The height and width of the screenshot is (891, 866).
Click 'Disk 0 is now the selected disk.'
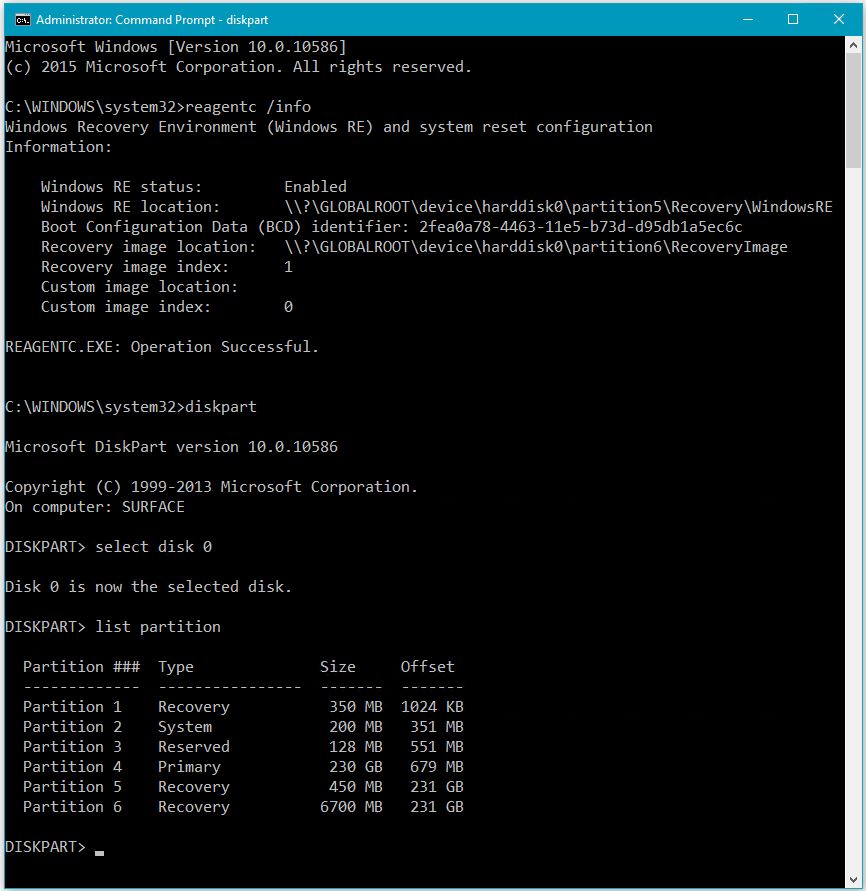[148, 586]
